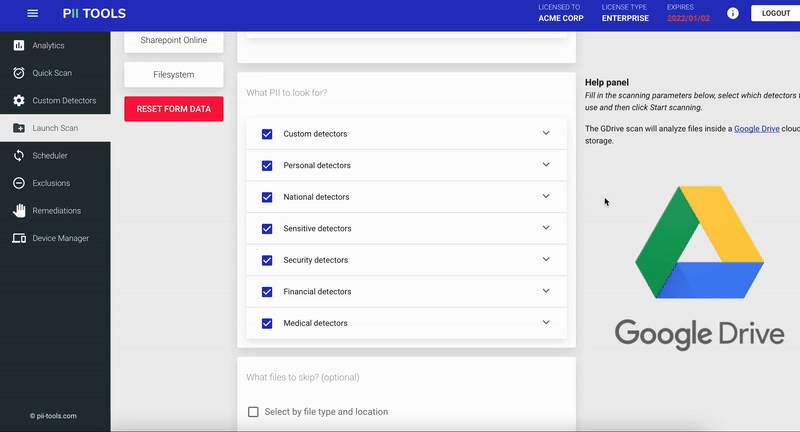This screenshot has width=800, height=432.
Task: Click the Personal detectors label
Action: [317, 165]
